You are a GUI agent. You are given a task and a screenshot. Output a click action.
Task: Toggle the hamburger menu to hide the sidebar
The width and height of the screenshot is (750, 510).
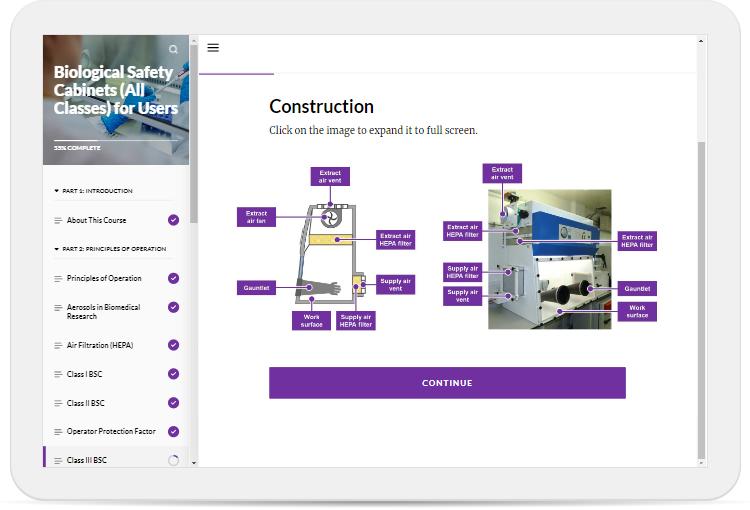(x=213, y=48)
